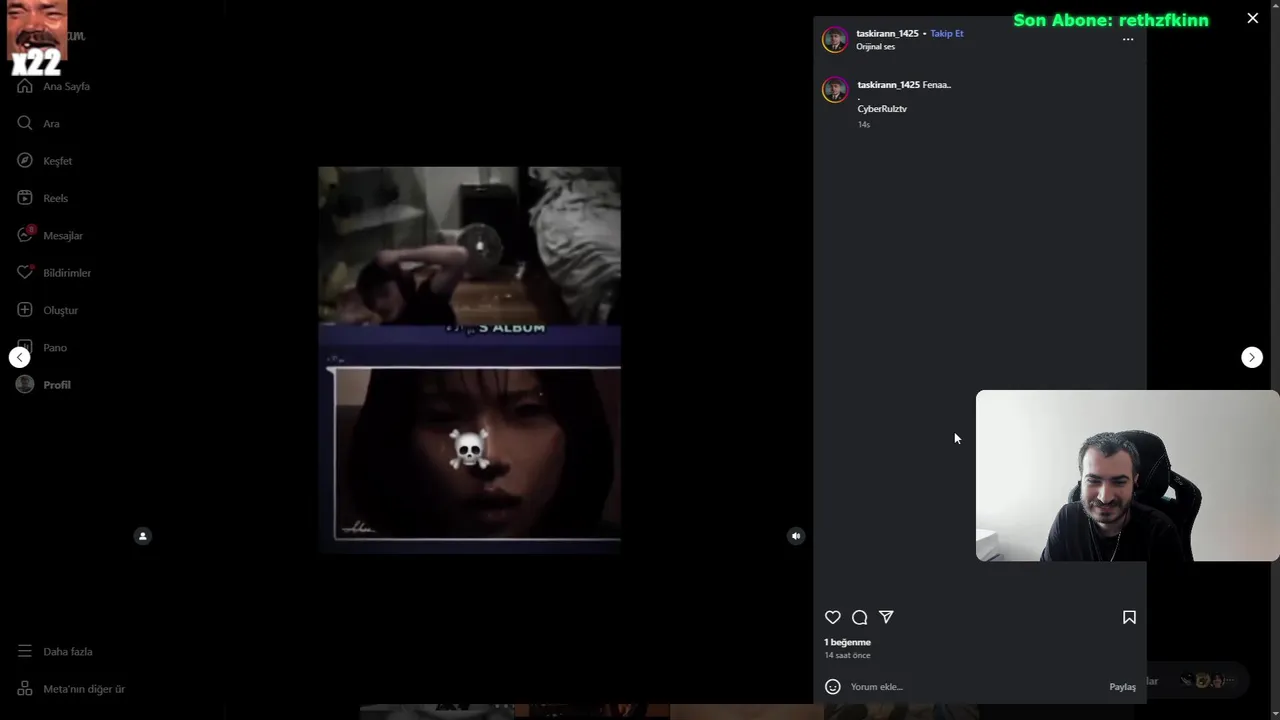Open Ana Sayfa home icon in sidebar
1280x720 pixels.
click(25, 86)
